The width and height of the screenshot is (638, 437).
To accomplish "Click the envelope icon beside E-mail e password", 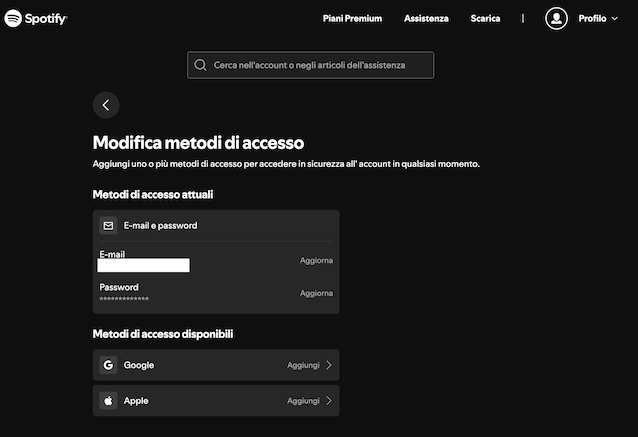I will [108, 225].
